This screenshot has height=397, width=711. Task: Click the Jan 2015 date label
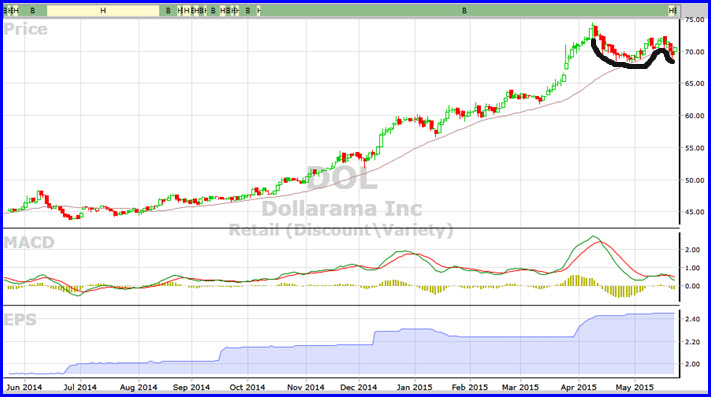[x=414, y=387]
